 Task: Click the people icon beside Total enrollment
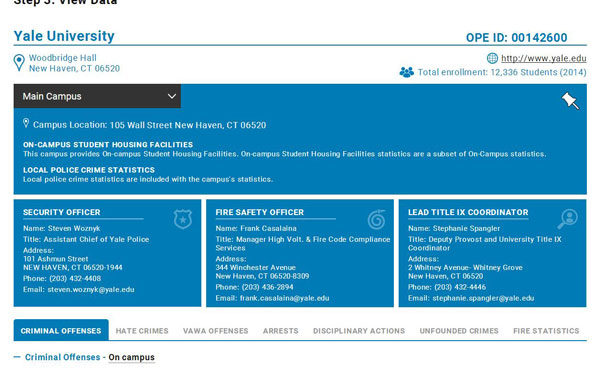(406, 72)
